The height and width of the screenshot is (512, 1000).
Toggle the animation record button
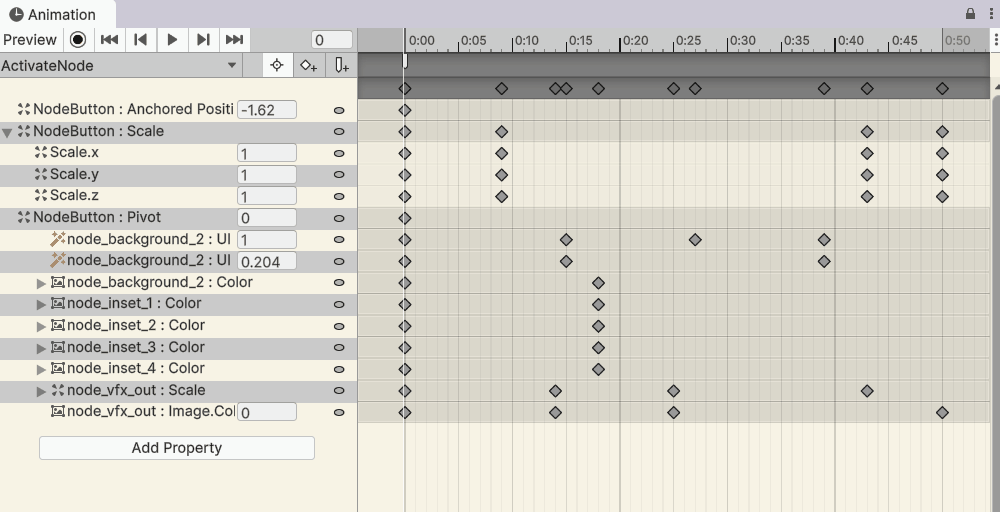point(78,40)
